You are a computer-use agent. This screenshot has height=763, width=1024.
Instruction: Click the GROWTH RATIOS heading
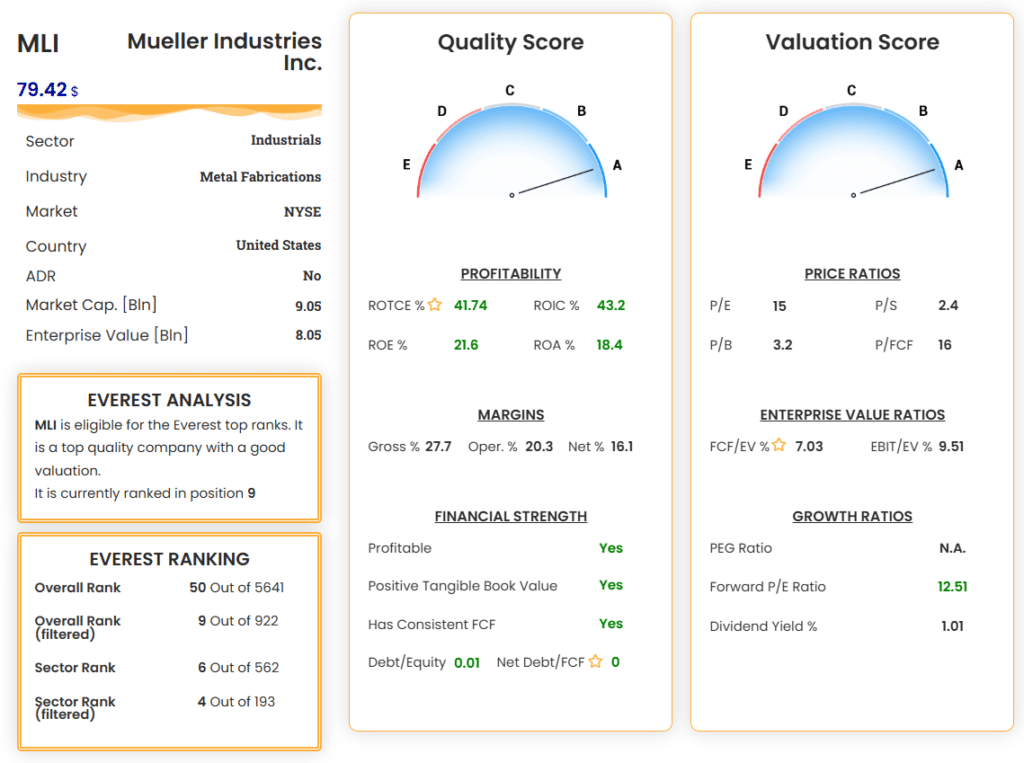(x=852, y=516)
